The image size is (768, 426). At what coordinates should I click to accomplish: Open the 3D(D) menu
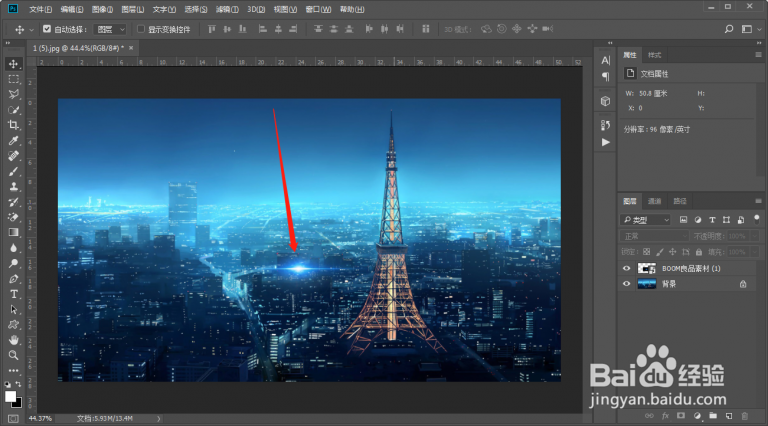256,9
